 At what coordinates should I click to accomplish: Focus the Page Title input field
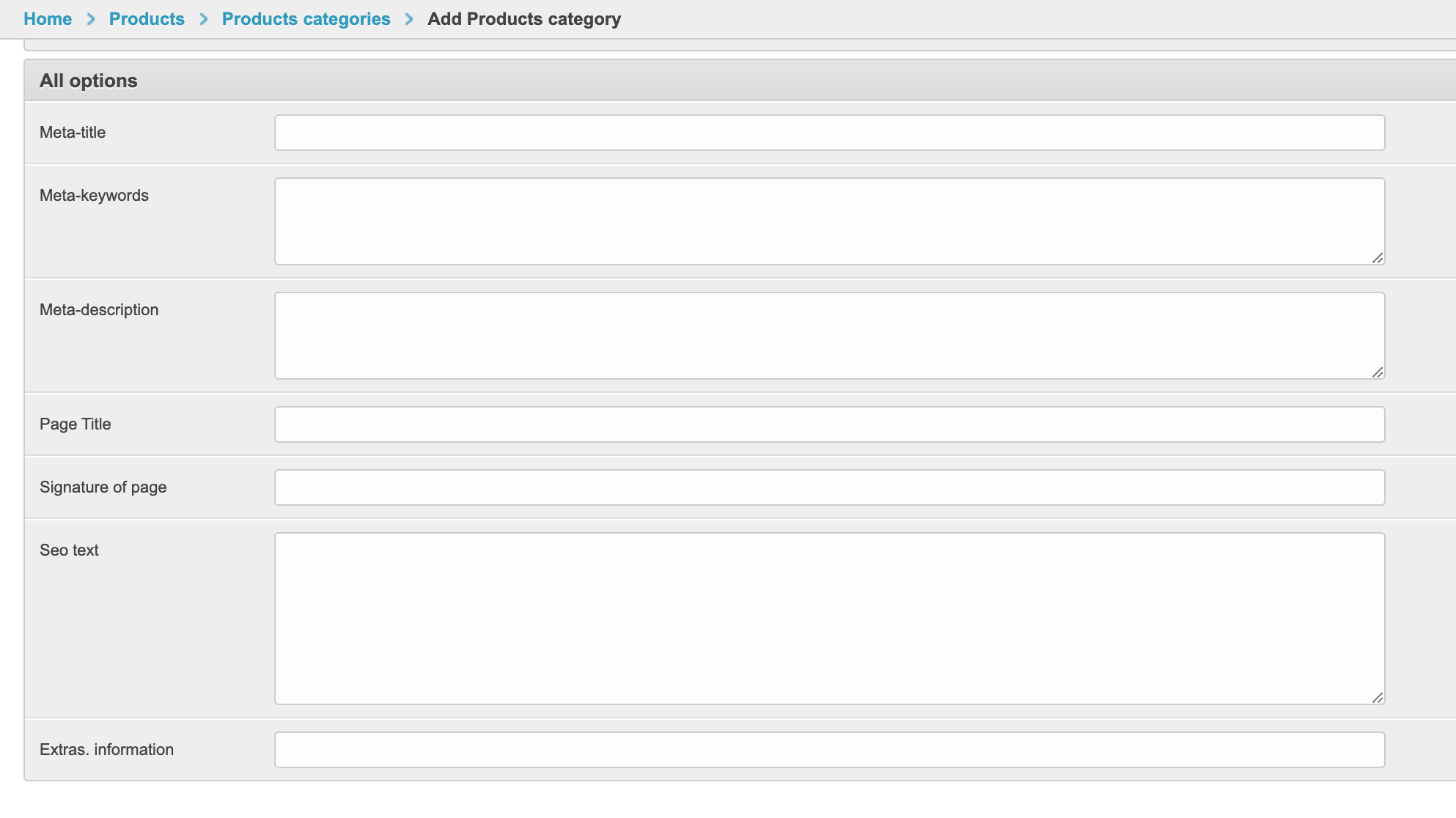click(x=829, y=424)
